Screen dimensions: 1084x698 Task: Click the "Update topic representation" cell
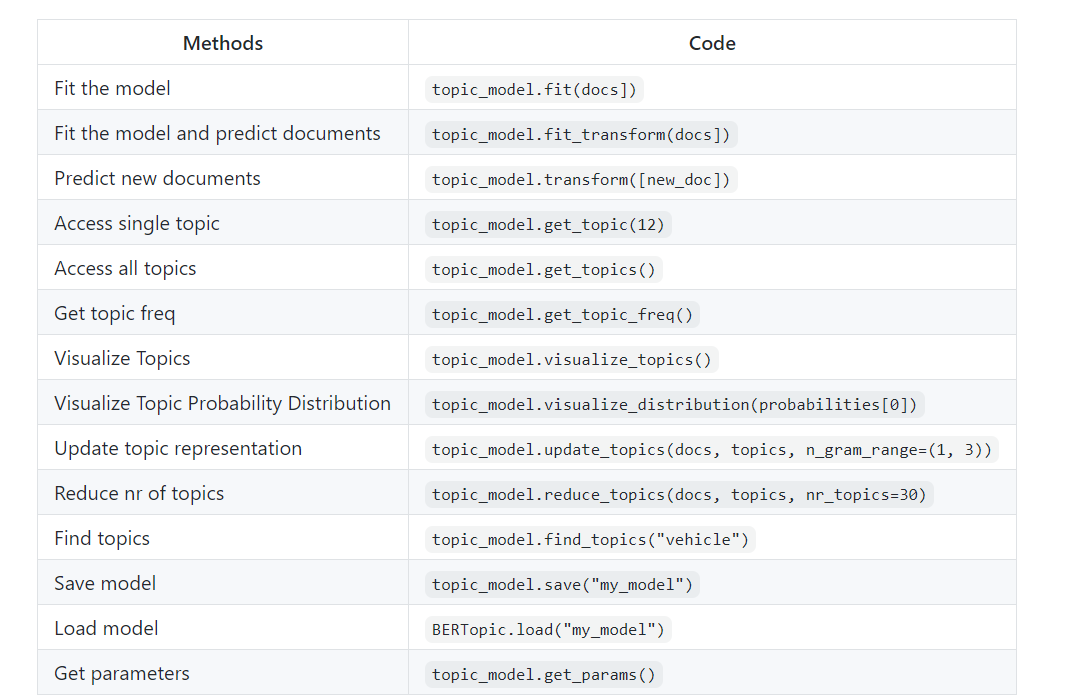coord(178,448)
